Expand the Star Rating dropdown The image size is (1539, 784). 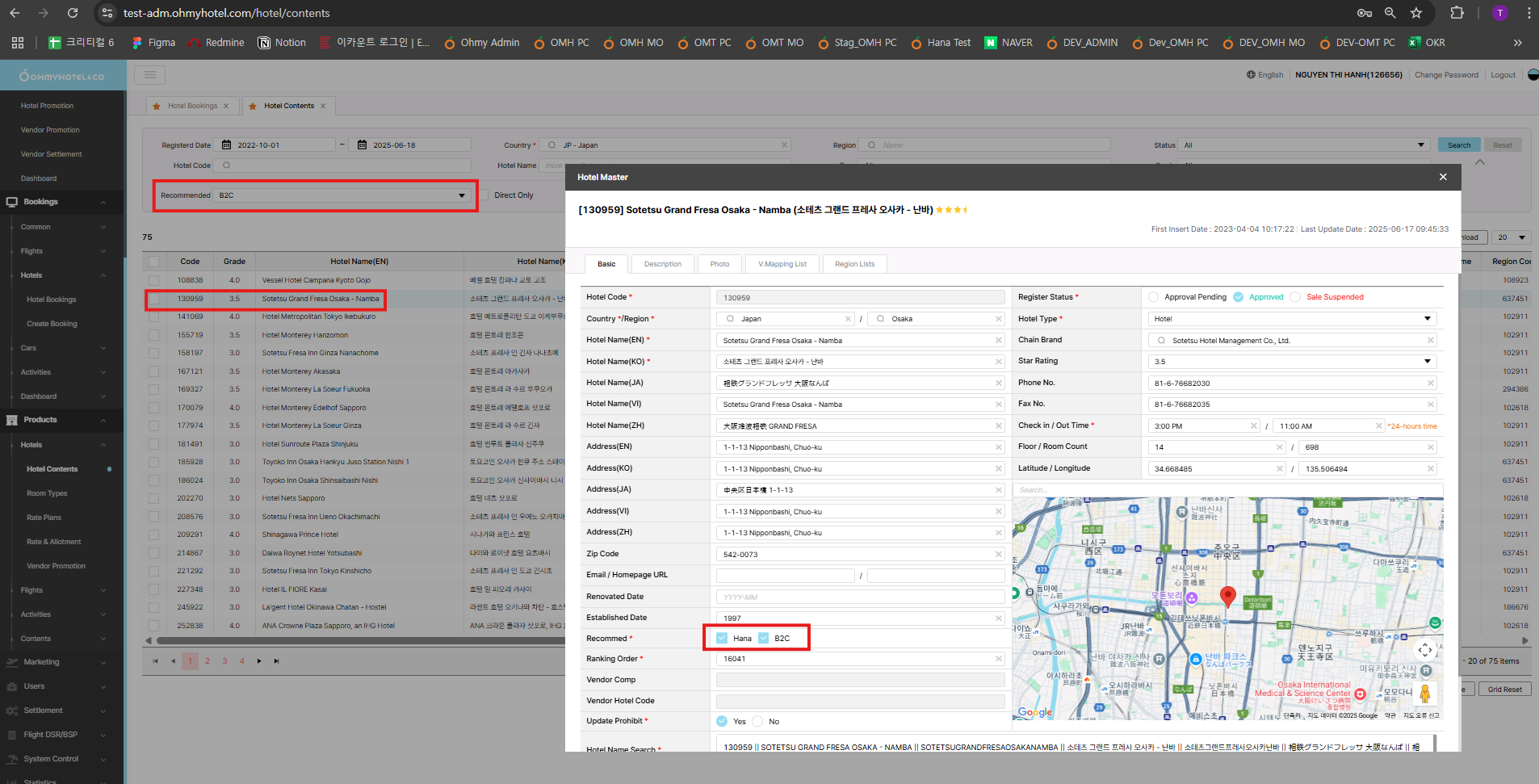pyautogui.click(x=1292, y=362)
